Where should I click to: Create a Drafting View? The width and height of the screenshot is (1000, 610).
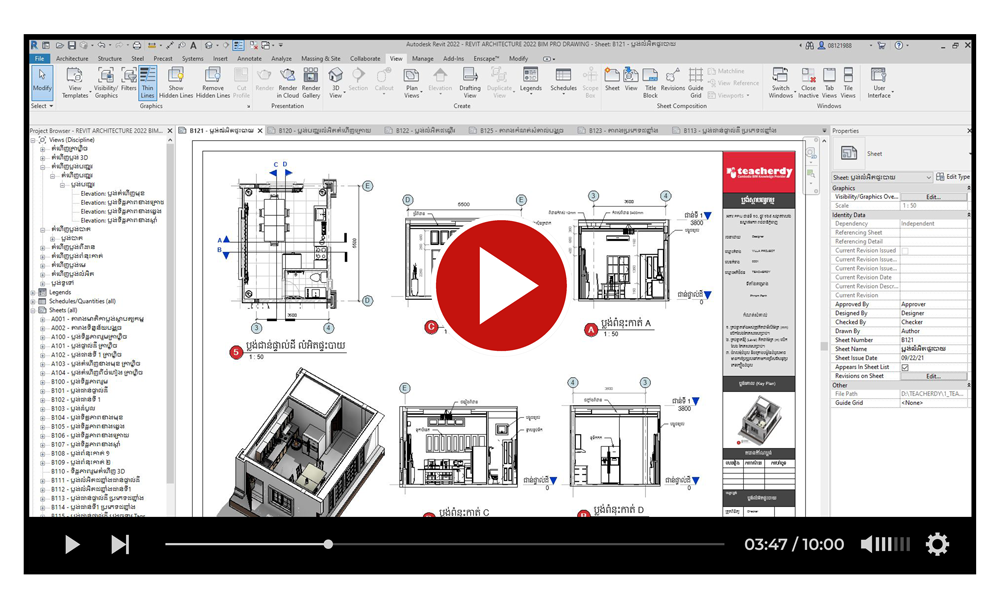pos(470,83)
